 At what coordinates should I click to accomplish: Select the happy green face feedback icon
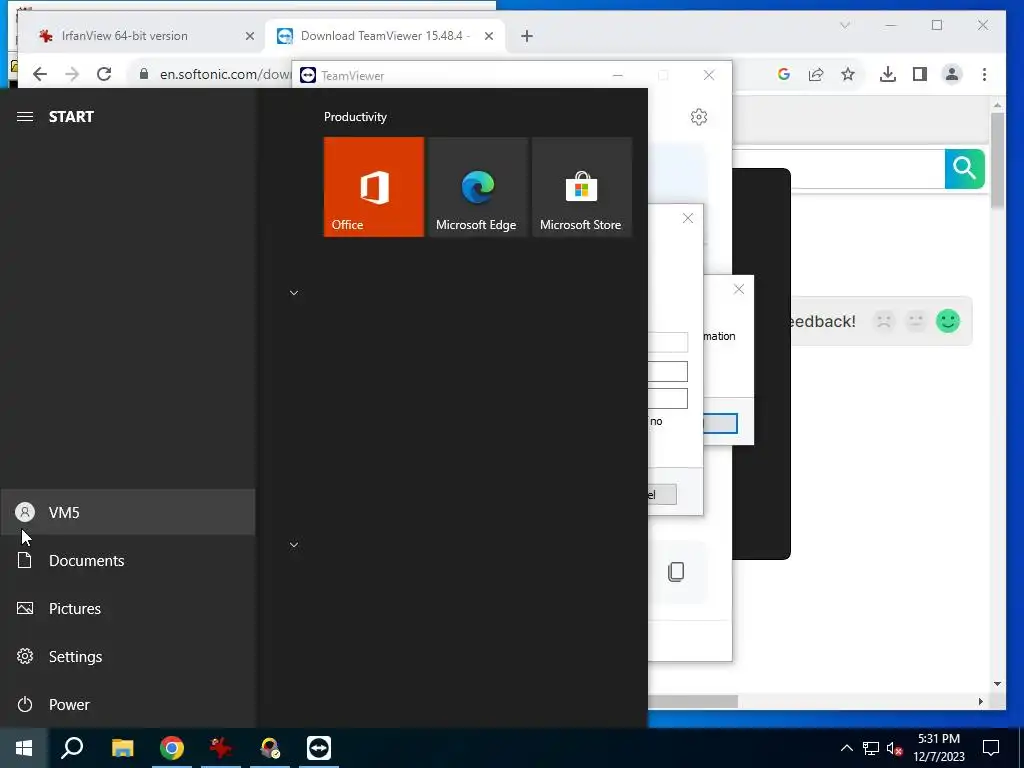point(948,321)
